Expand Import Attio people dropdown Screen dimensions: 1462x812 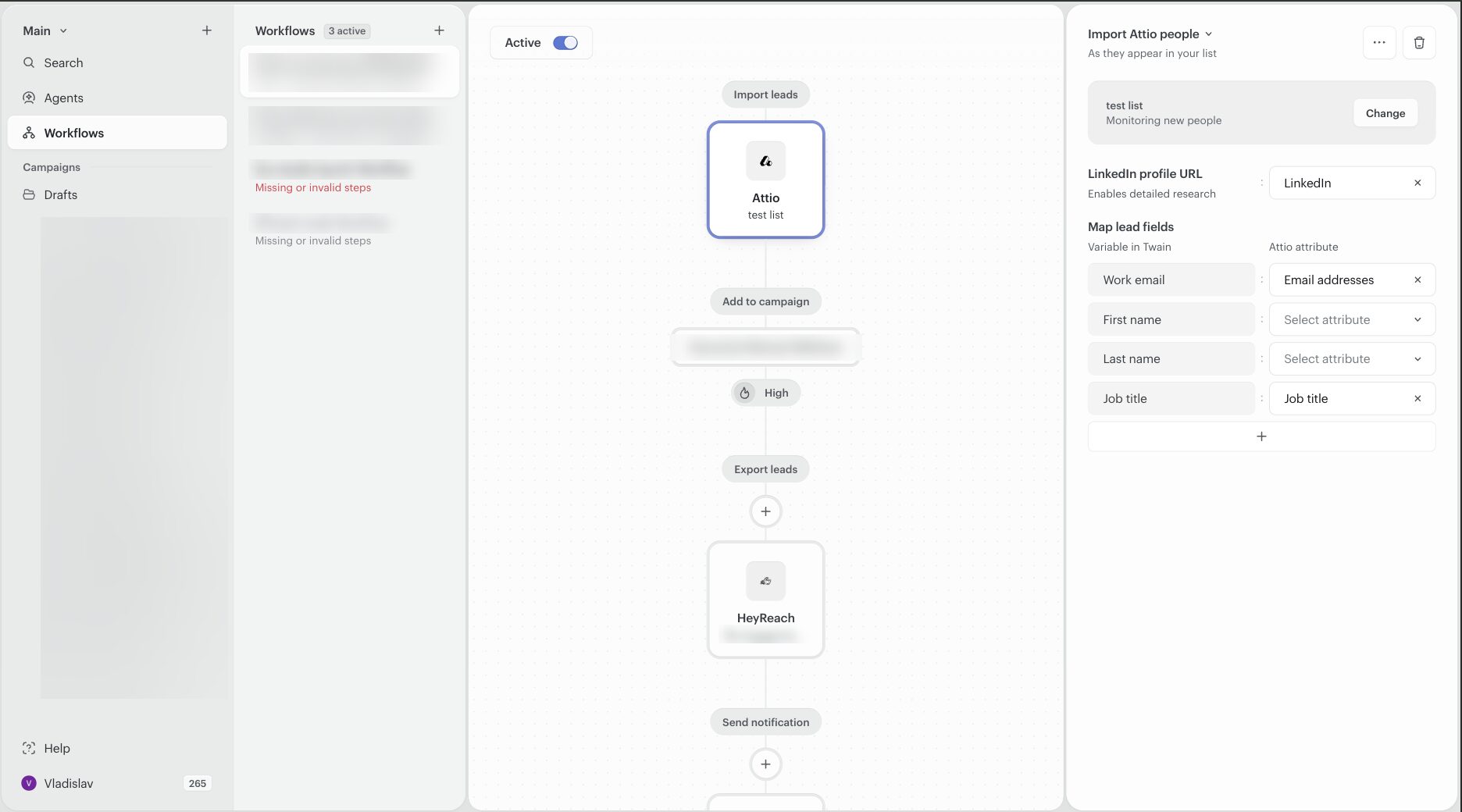(x=1150, y=34)
